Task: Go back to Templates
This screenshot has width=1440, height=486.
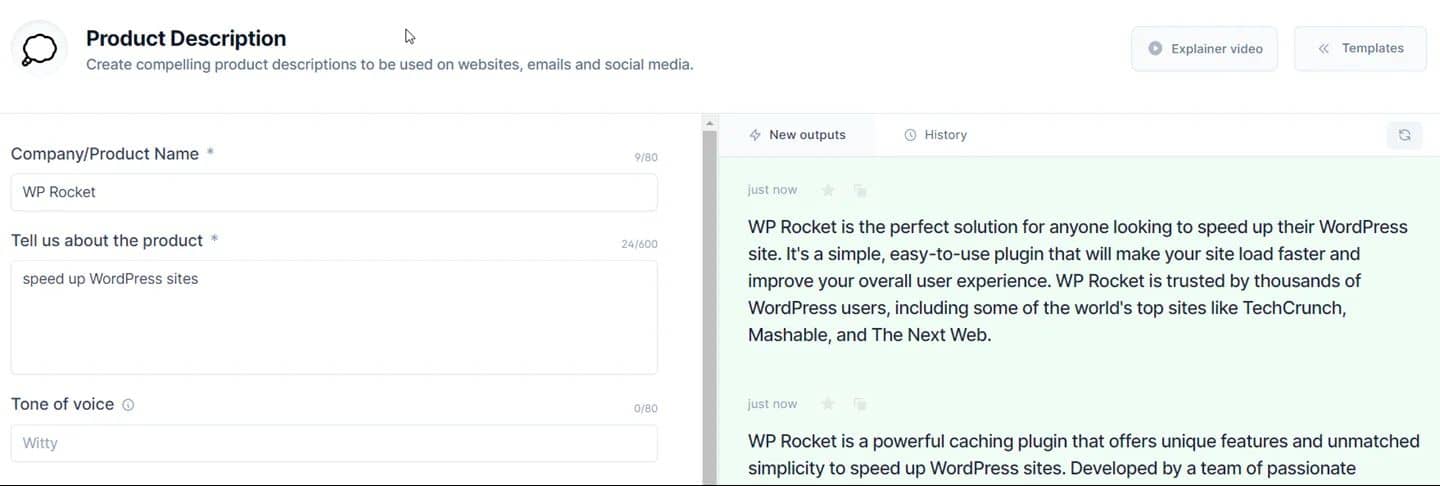Action: tap(1360, 48)
